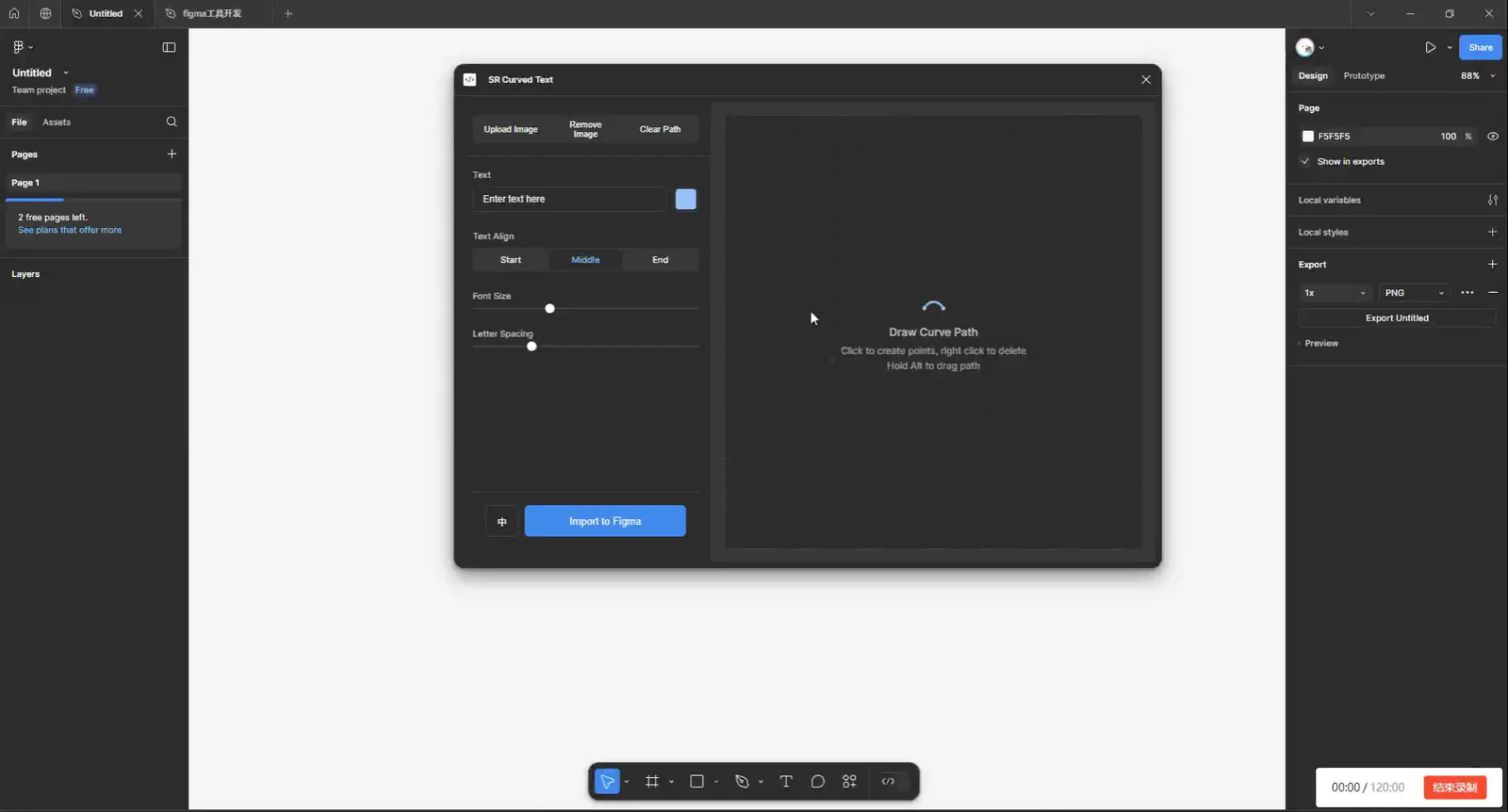Open the Assets panel tab

[x=57, y=122]
